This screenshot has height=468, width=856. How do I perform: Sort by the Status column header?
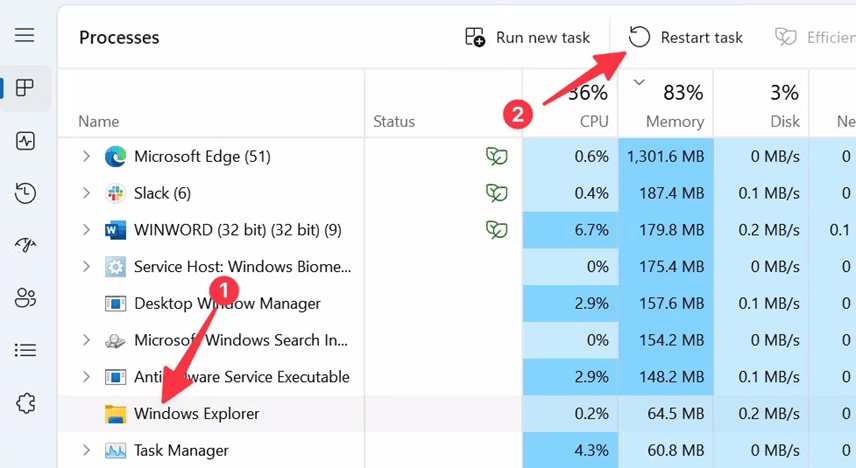tap(394, 121)
